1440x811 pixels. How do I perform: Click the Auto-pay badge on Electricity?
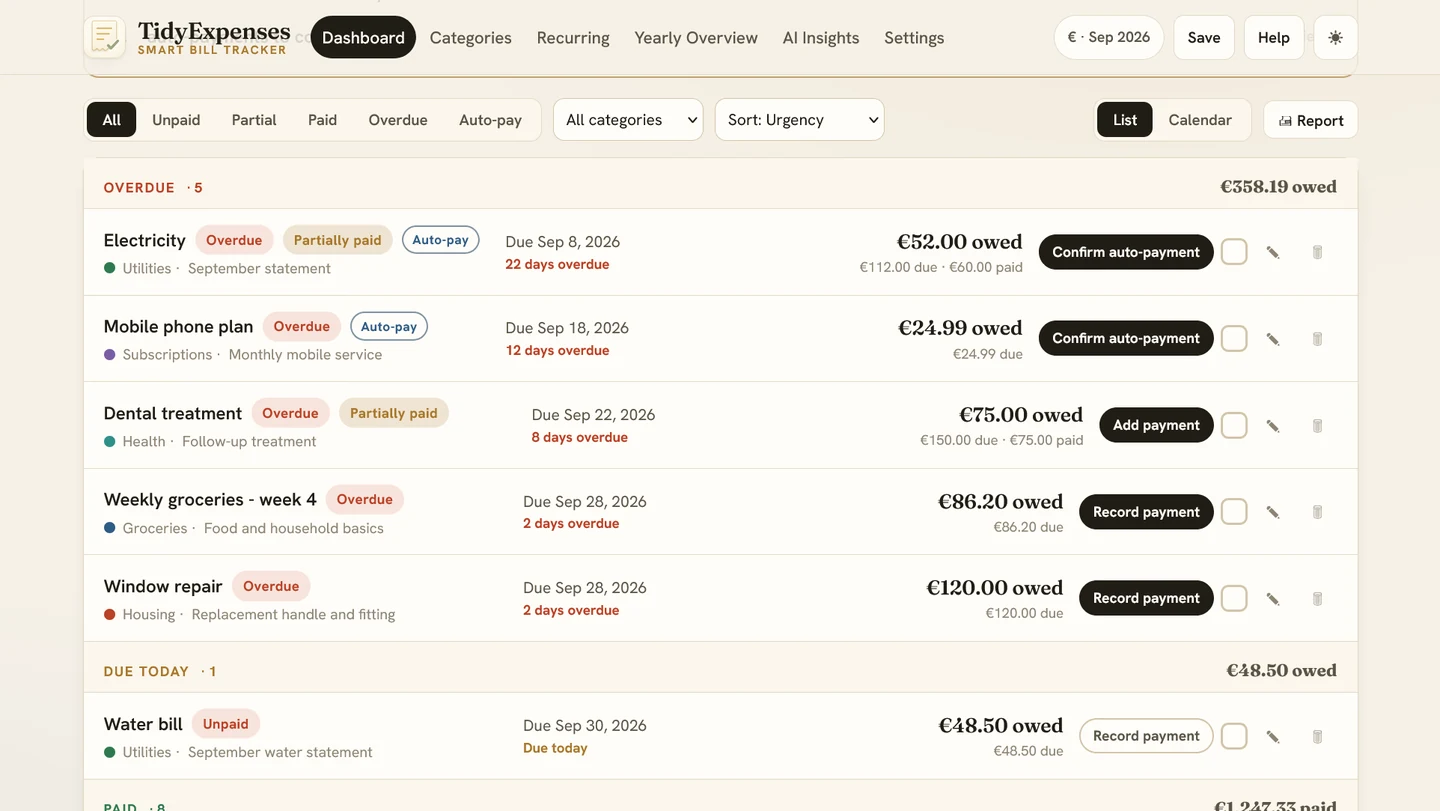(x=441, y=240)
